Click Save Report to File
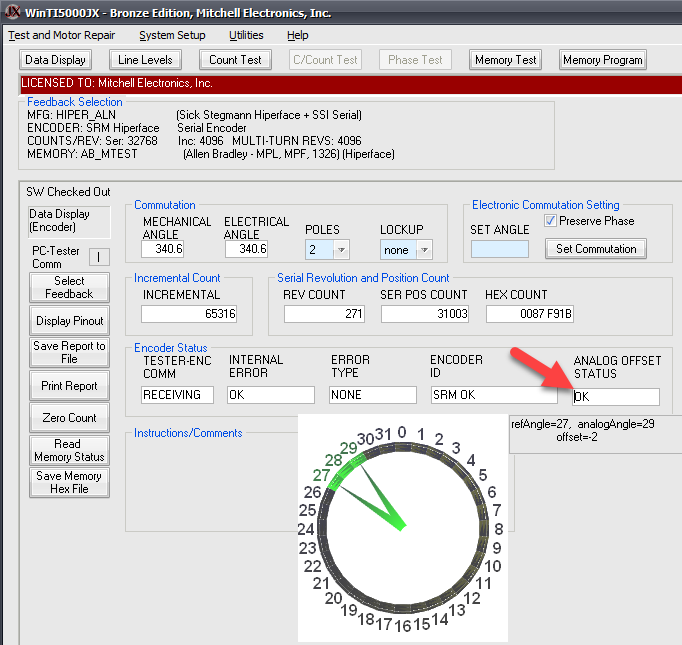Viewport: 682px width, 645px height. click(69, 352)
